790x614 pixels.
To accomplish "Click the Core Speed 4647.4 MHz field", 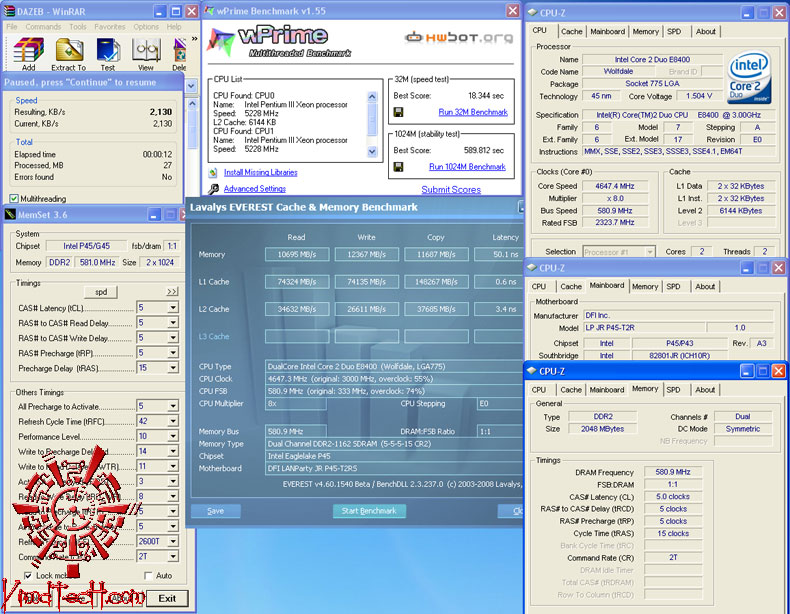I will pos(614,186).
